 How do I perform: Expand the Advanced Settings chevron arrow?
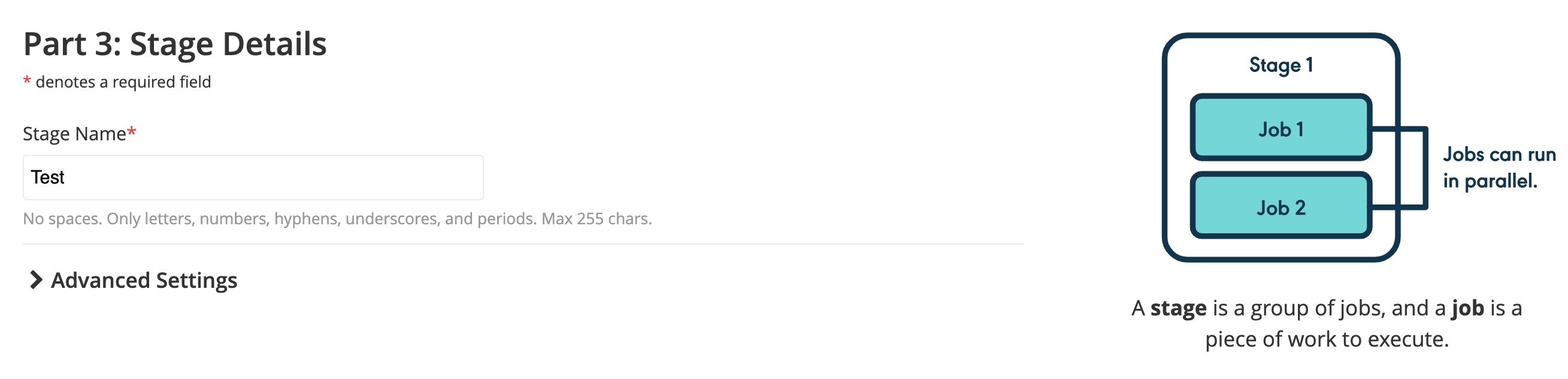(x=36, y=279)
